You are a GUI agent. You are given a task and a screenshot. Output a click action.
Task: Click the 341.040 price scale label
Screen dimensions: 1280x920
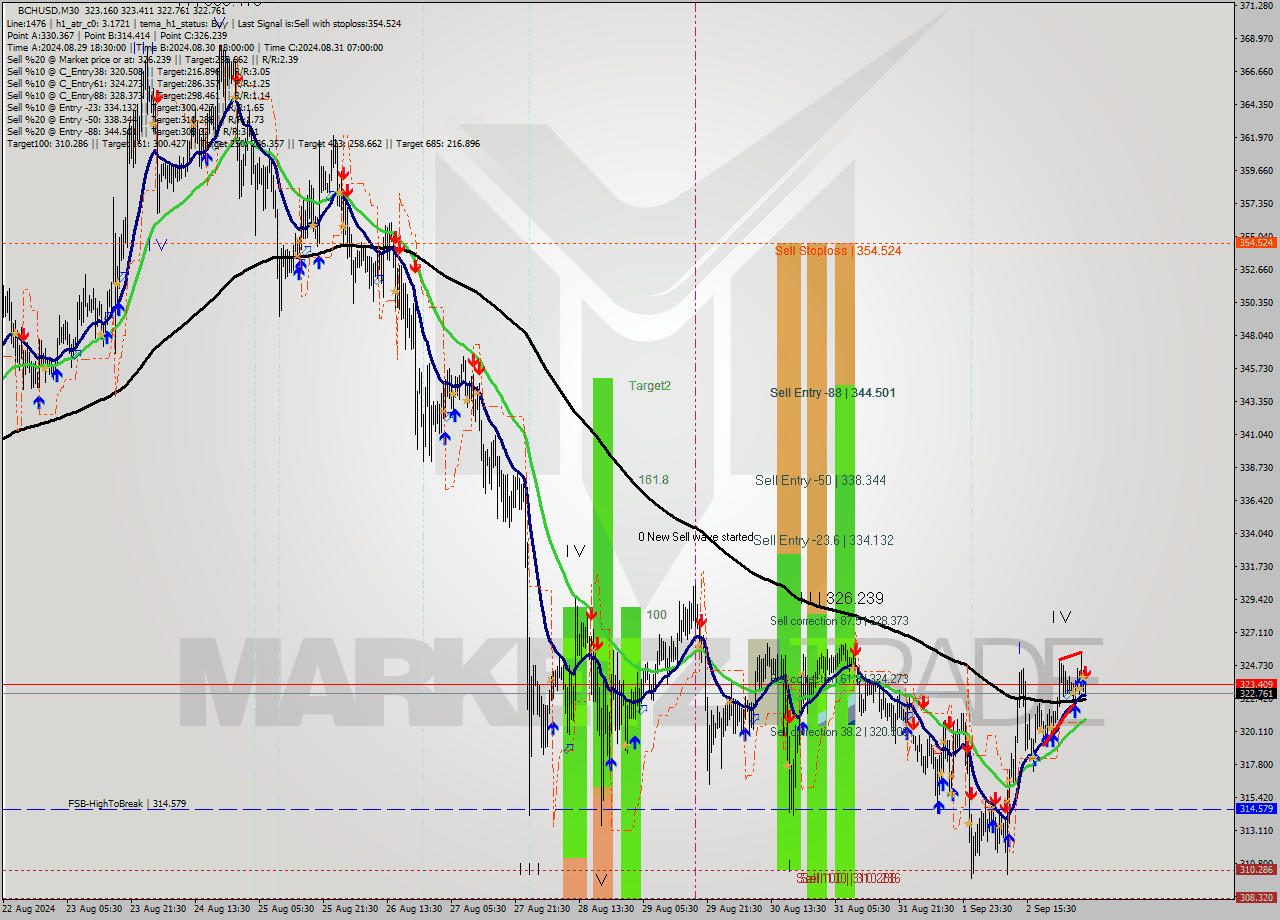pos(1256,435)
